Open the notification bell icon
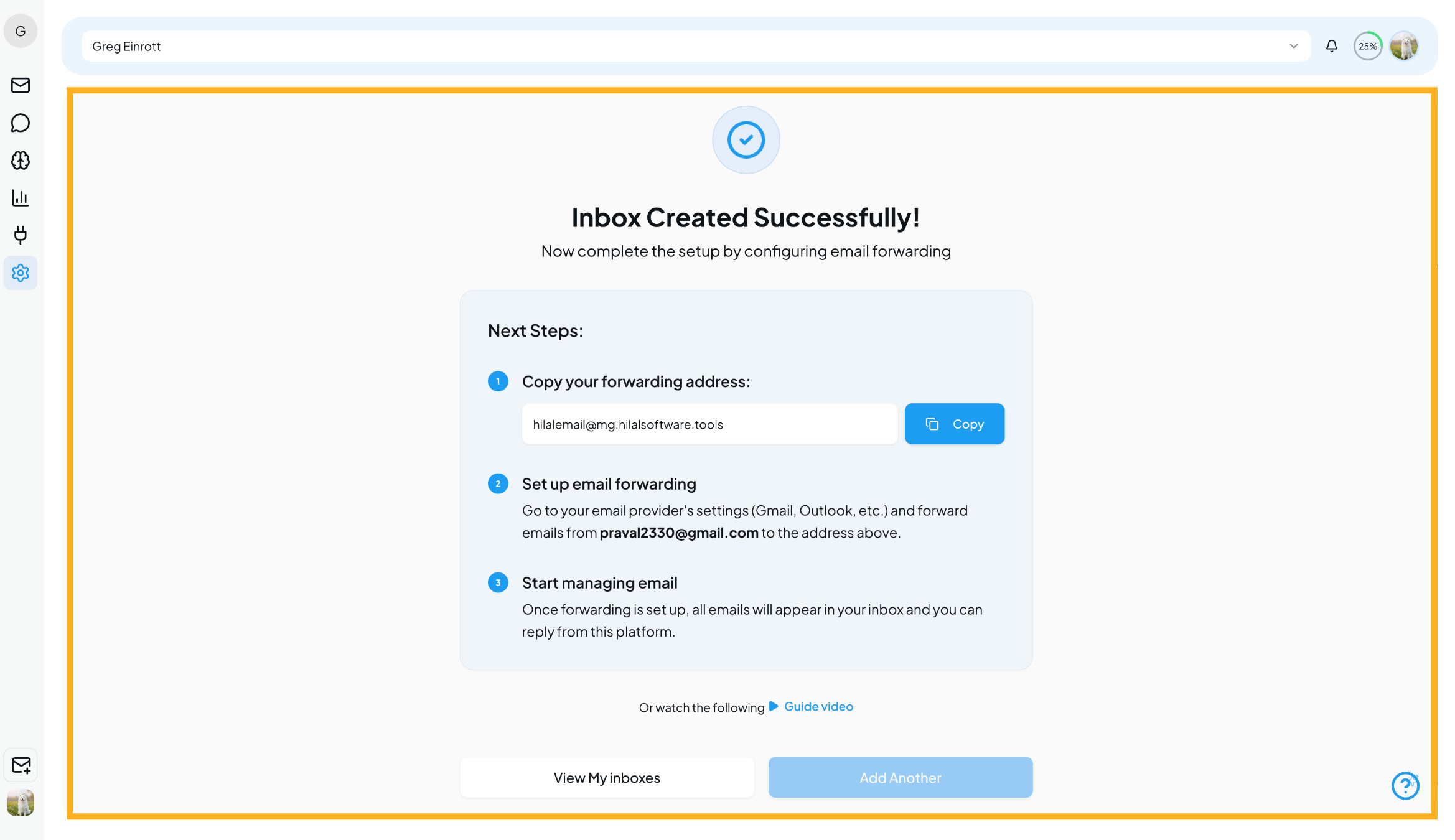Screen dimensions: 1455x840 click(x=1331, y=45)
